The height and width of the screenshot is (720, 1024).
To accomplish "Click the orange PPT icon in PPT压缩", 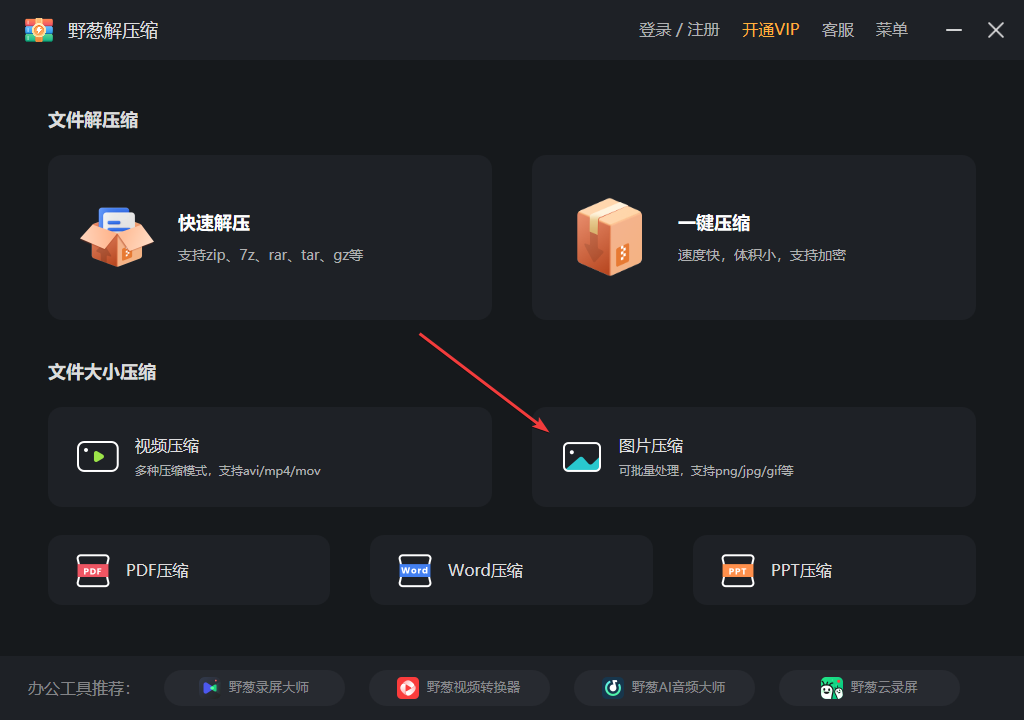I will (738, 570).
